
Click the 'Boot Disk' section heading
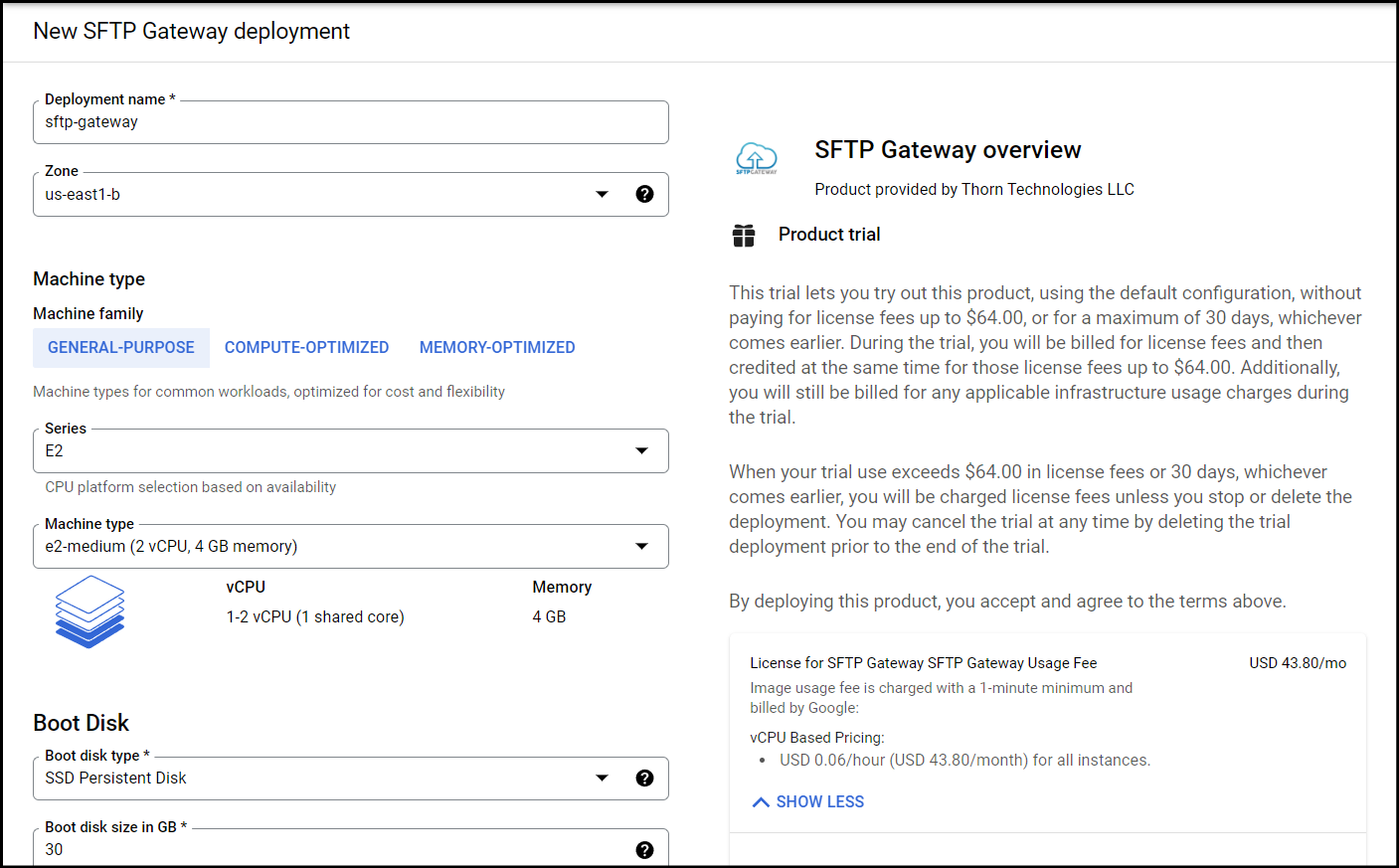(81, 723)
